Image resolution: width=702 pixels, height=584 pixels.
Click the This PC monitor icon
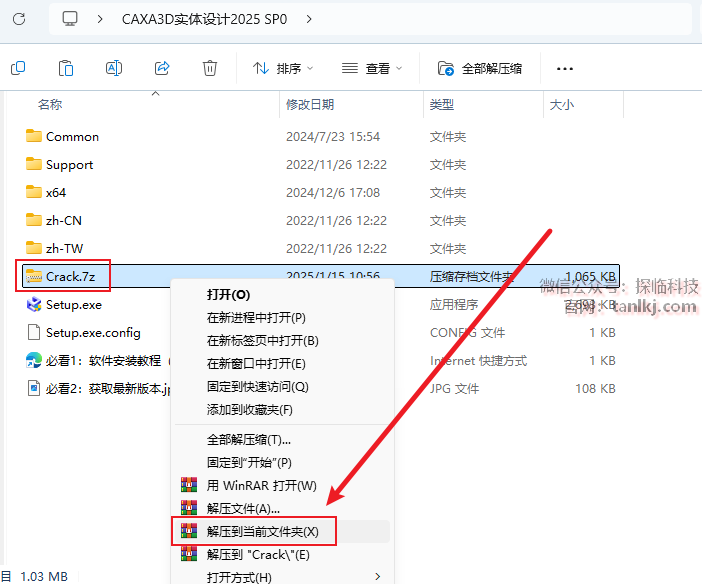70,19
